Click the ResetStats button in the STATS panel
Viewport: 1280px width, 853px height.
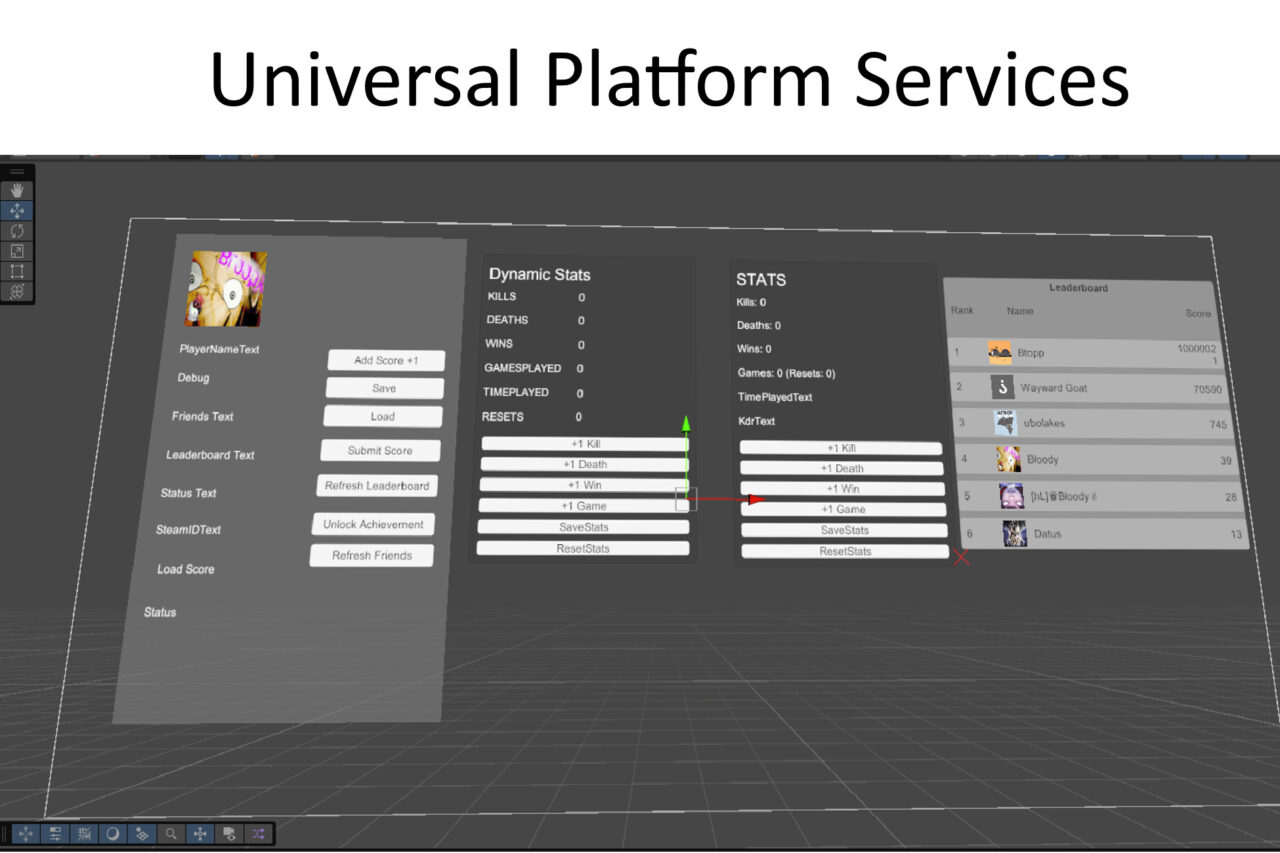click(x=843, y=551)
